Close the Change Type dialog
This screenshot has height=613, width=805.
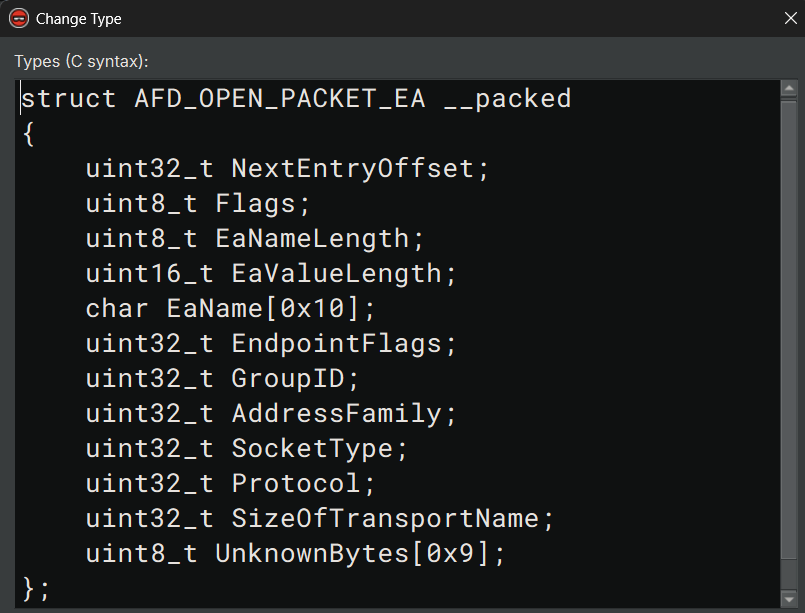[791, 18]
